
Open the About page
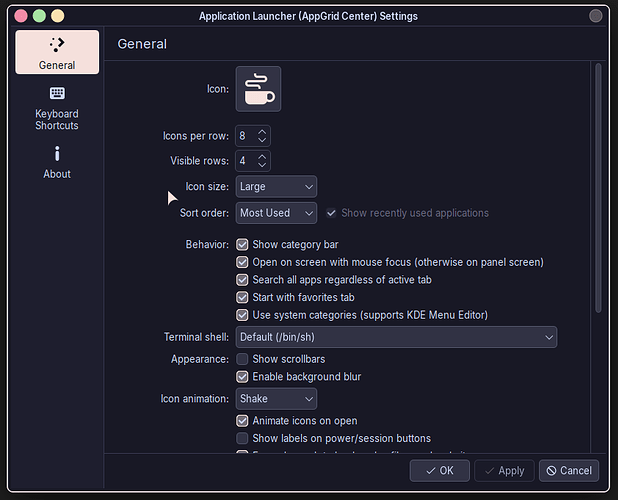point(57,161)
